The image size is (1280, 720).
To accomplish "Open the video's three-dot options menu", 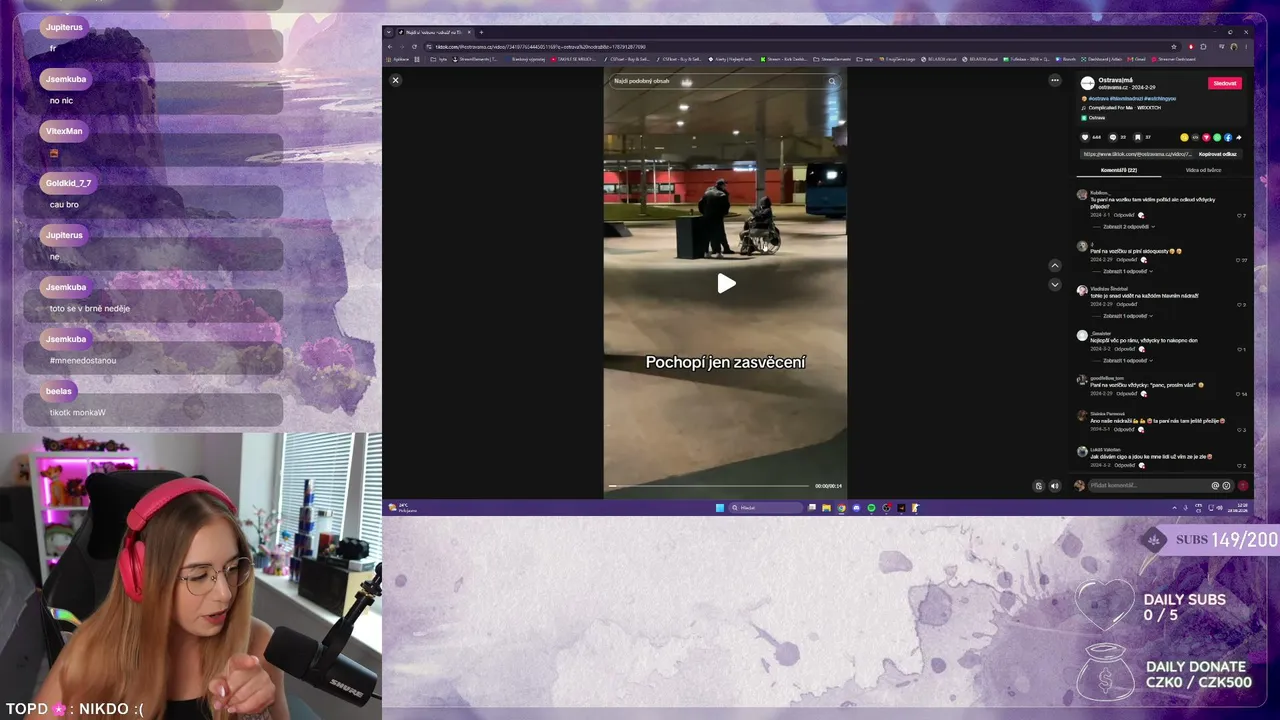I will tap(1054, 80).
